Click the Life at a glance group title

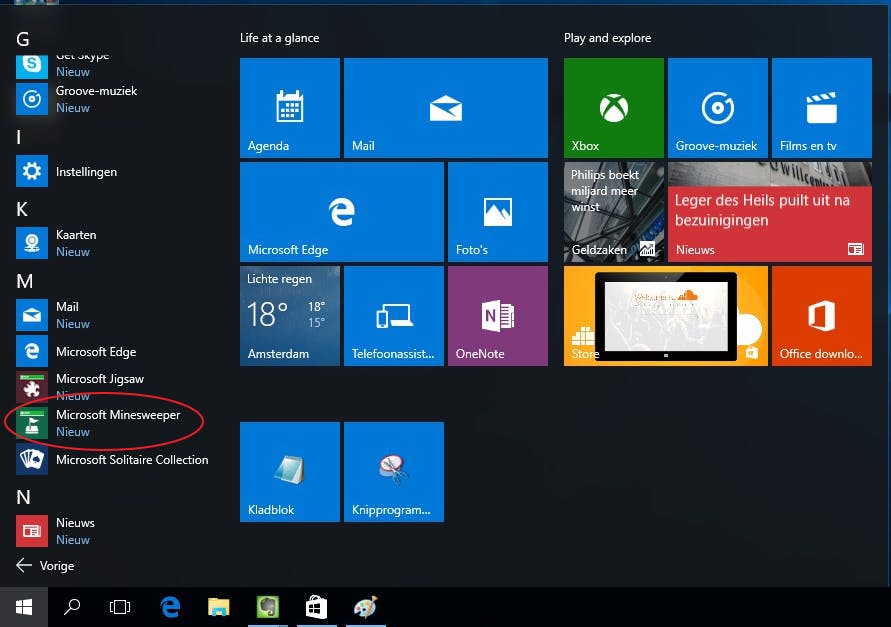tap(280, 38)
